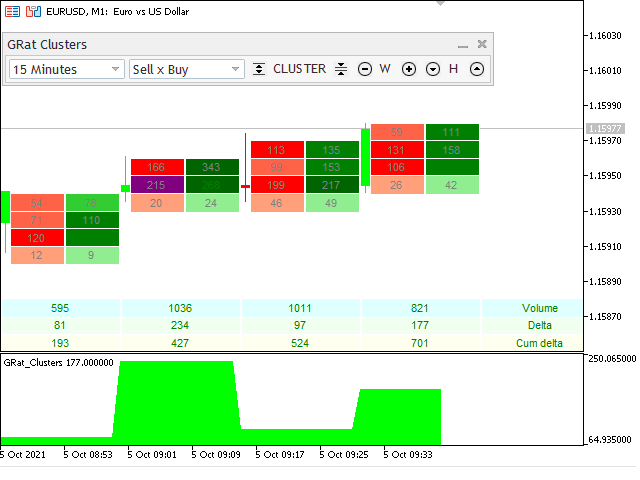Select the red sell cell 166

(157, 167)
